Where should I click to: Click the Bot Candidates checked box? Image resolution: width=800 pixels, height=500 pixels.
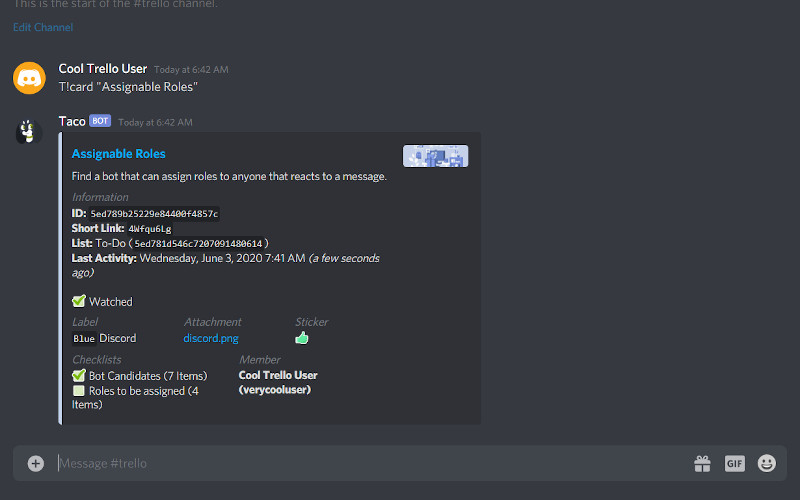click(x=79, y=376)
